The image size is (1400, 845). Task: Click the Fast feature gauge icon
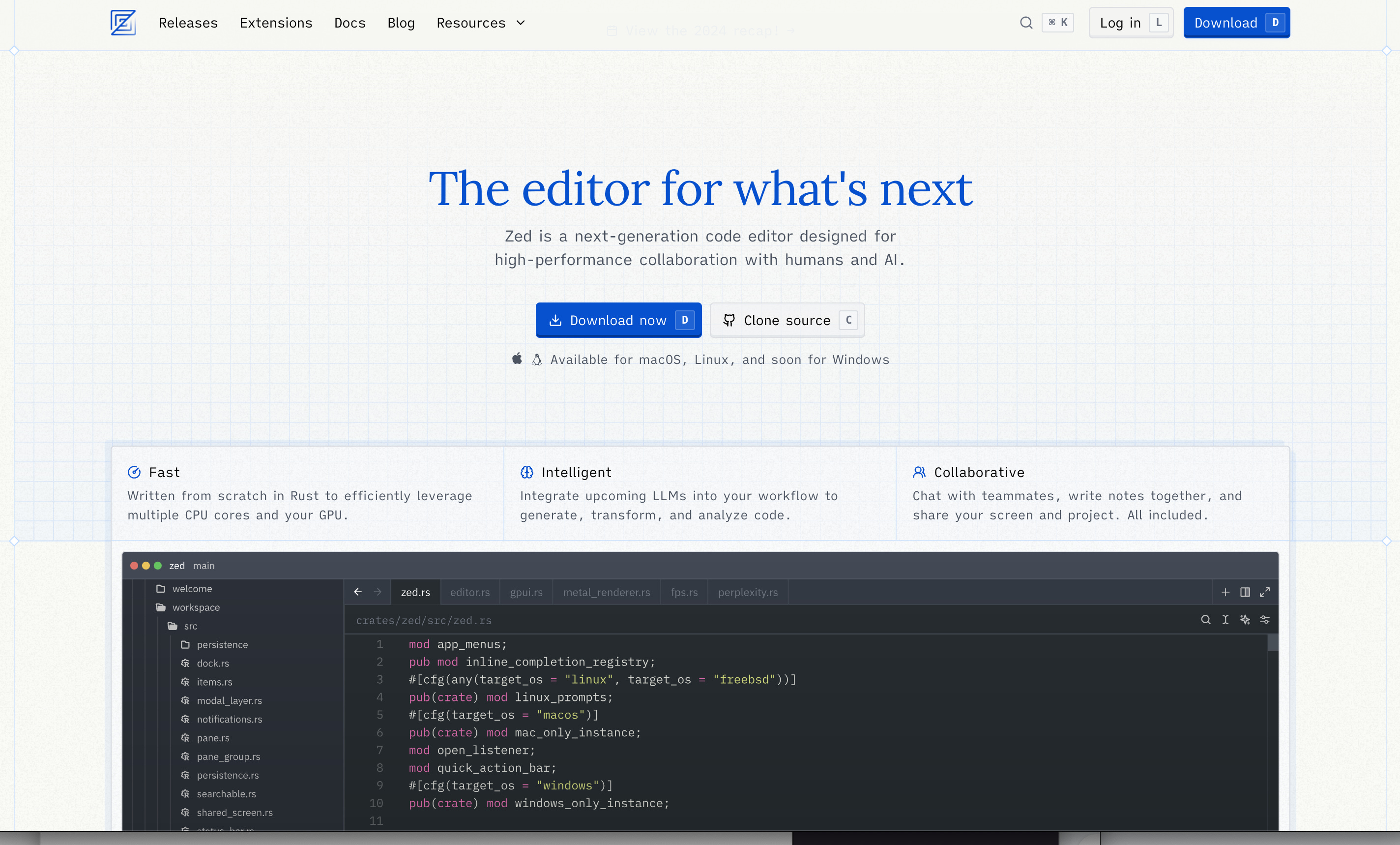(x=134, y=472)
